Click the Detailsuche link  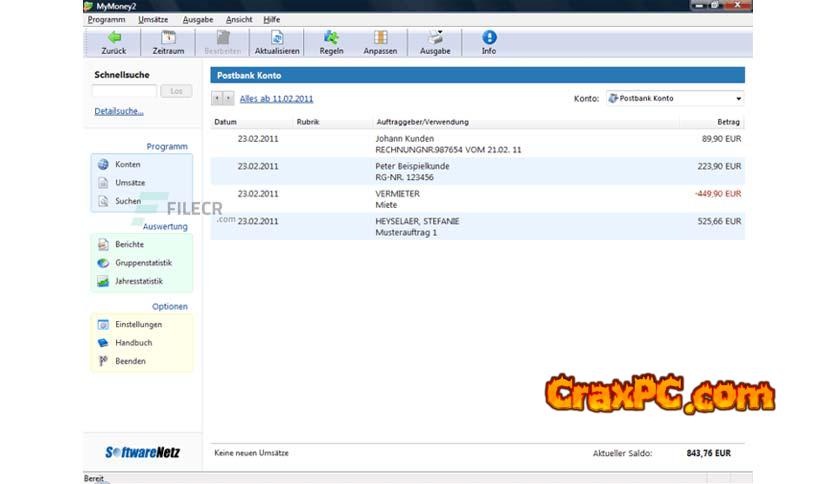(119, 111)
